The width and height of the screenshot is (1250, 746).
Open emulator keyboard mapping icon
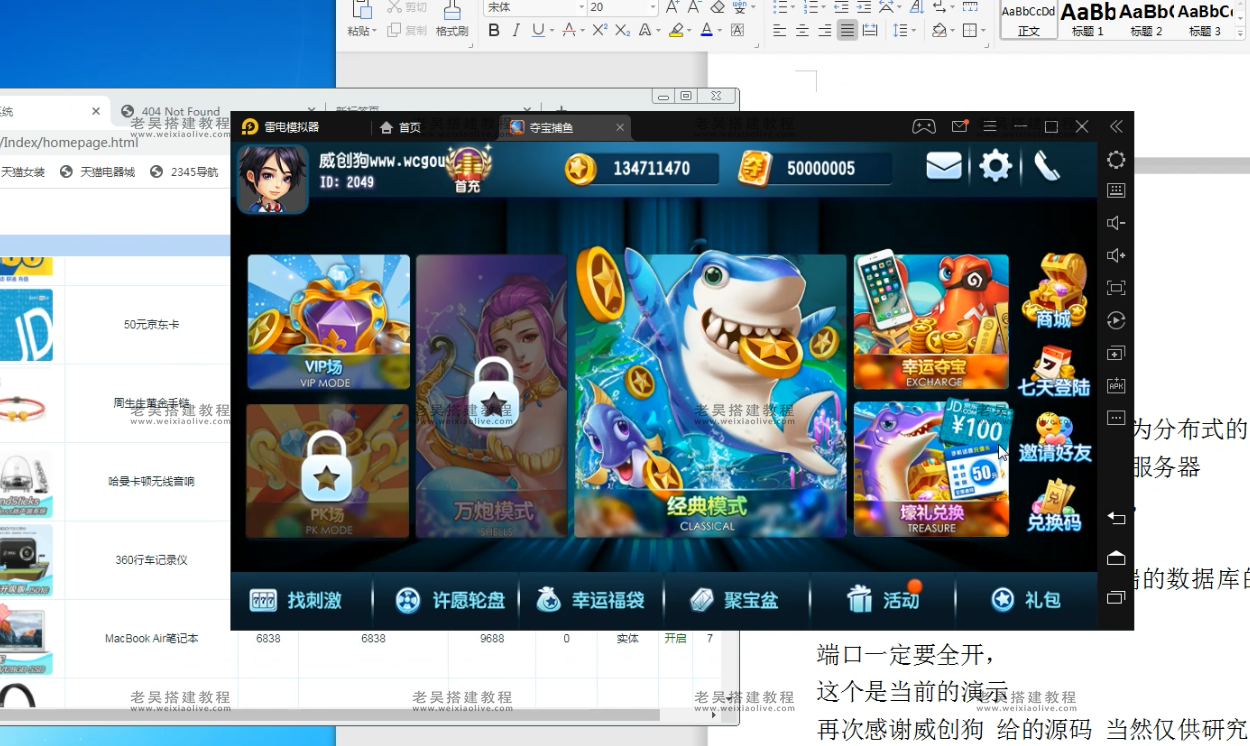(x=1116, y=191)
